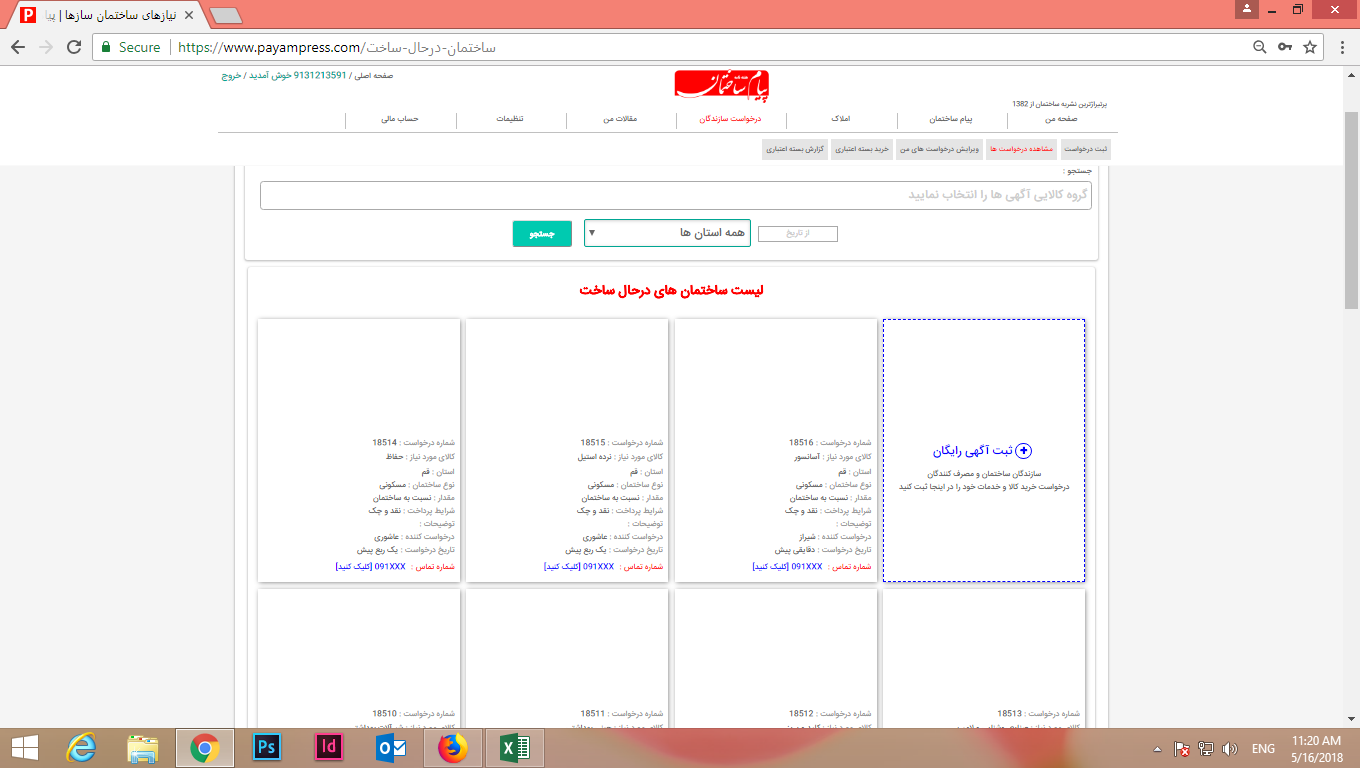Switch to خرید بسته اعتباری sub-tab

(862, 148)
